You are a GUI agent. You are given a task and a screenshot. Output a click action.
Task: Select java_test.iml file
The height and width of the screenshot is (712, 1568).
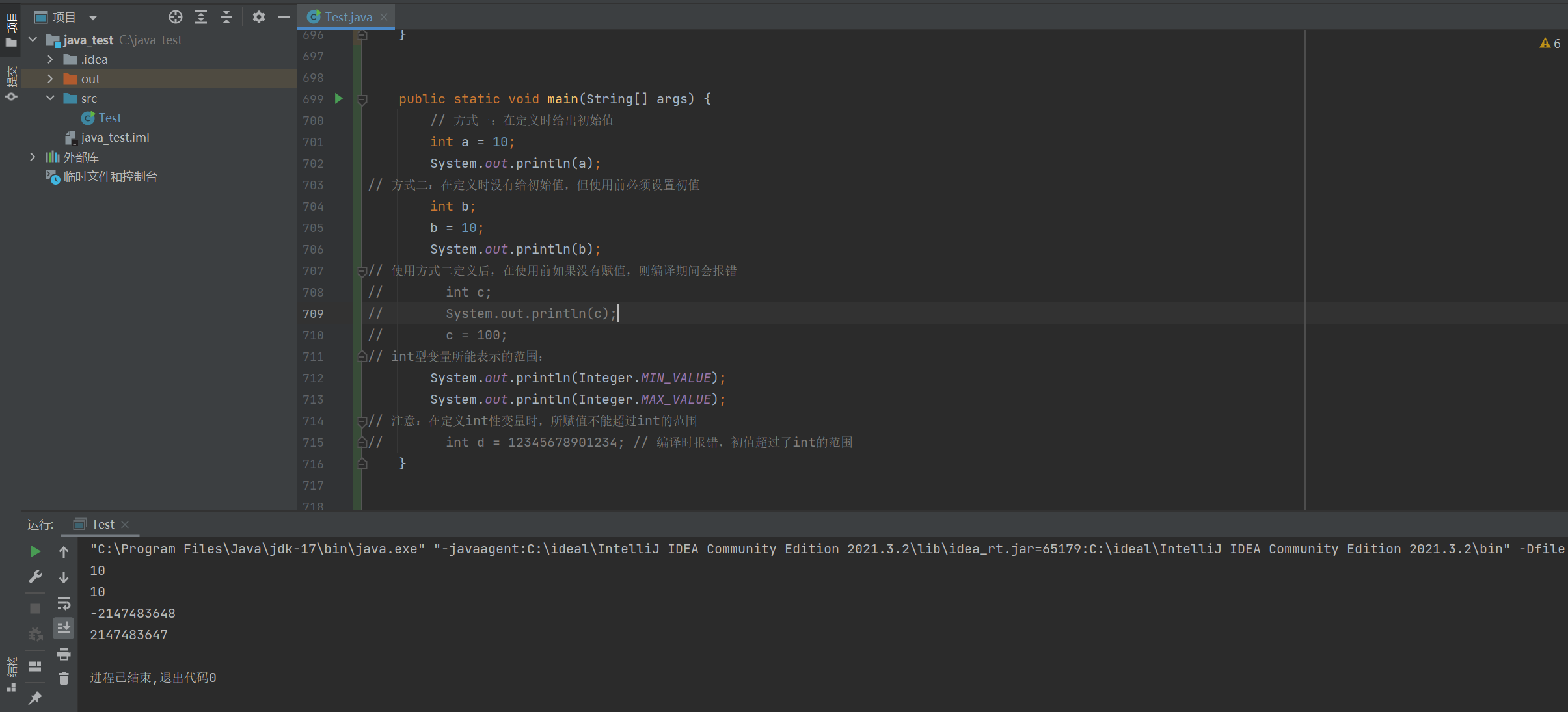(x=107, y=137)
